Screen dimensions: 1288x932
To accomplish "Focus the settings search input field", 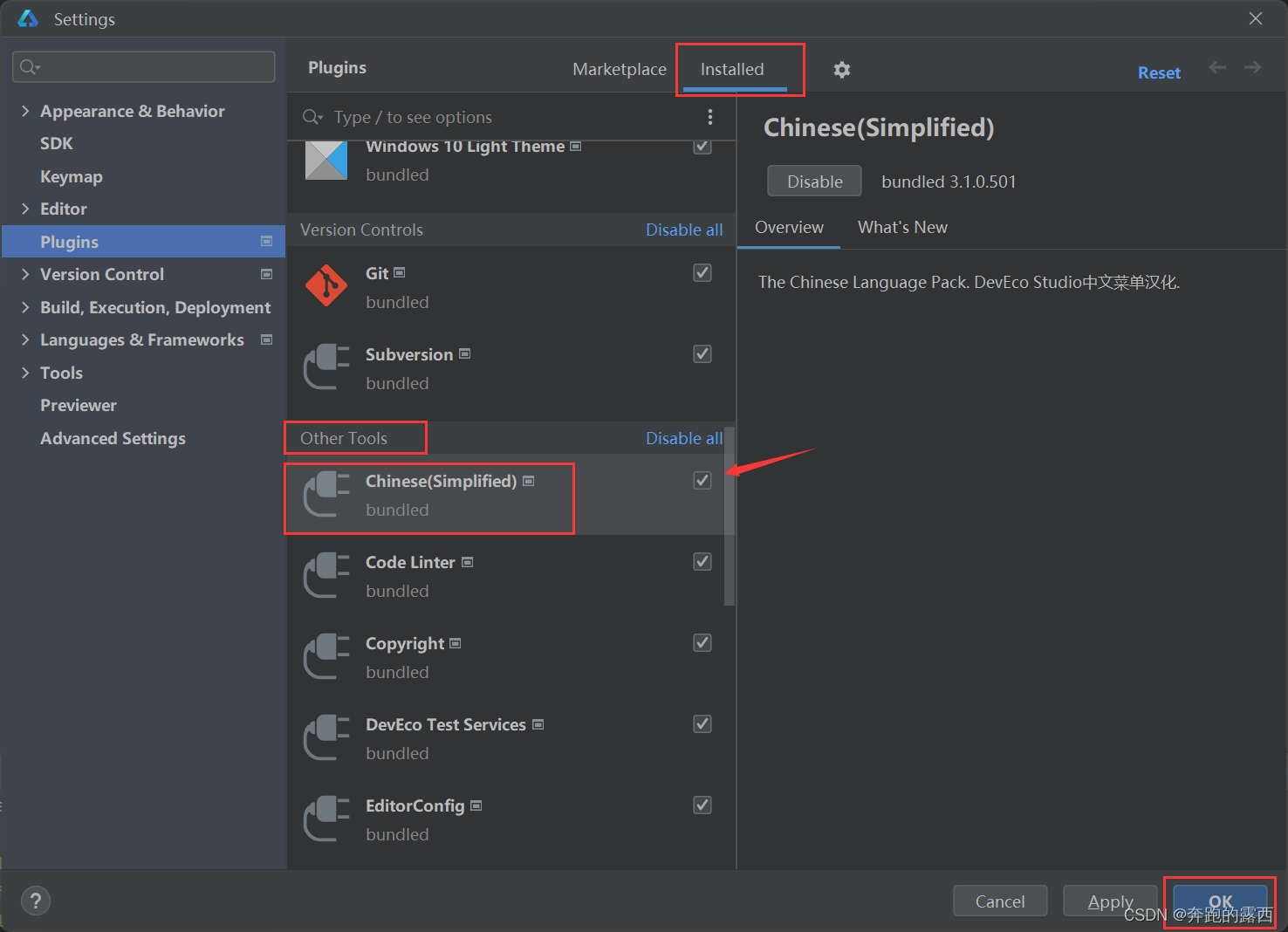I will [x=144, y=67].
